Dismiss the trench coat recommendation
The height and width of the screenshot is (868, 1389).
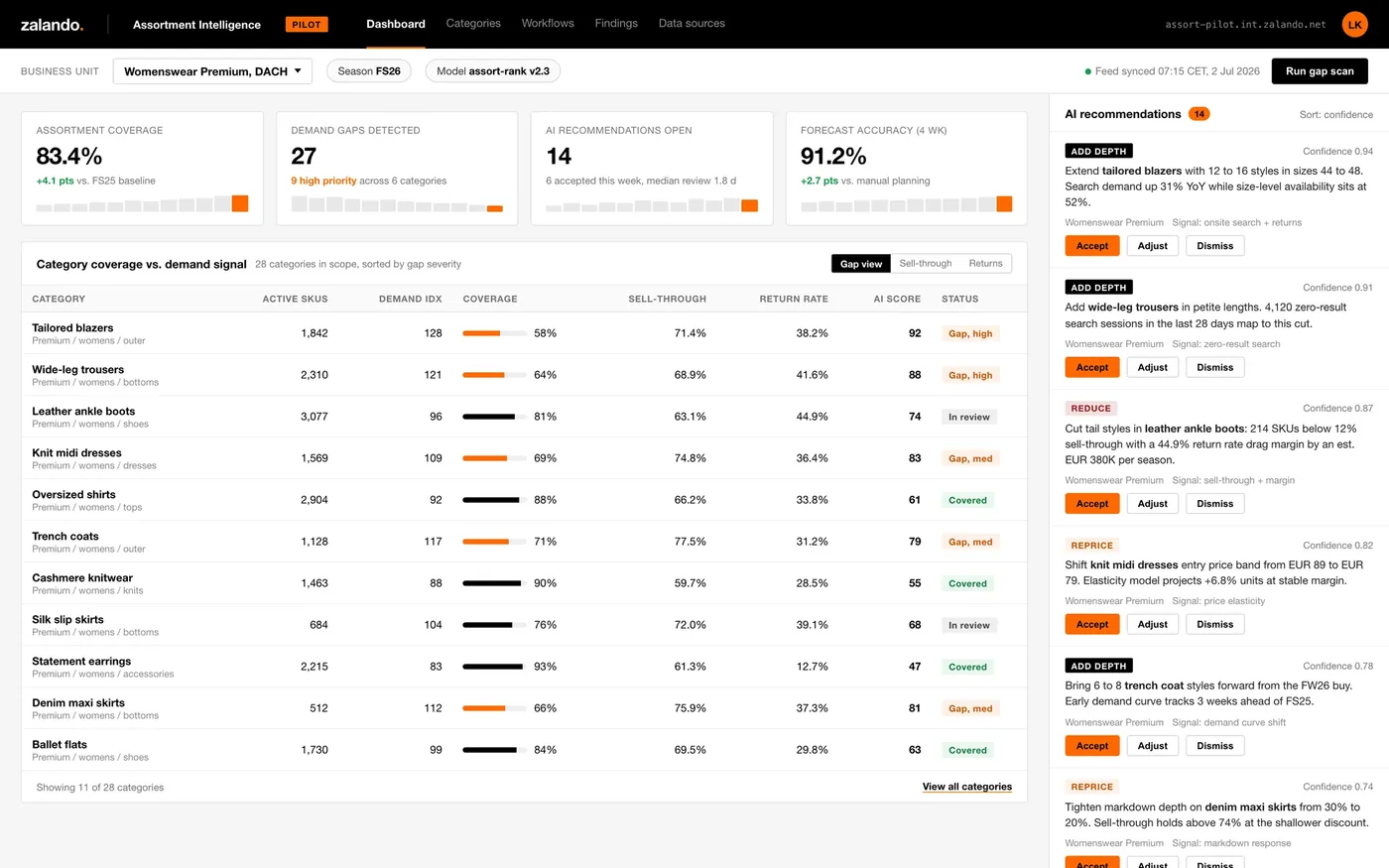coord(1214,746)
